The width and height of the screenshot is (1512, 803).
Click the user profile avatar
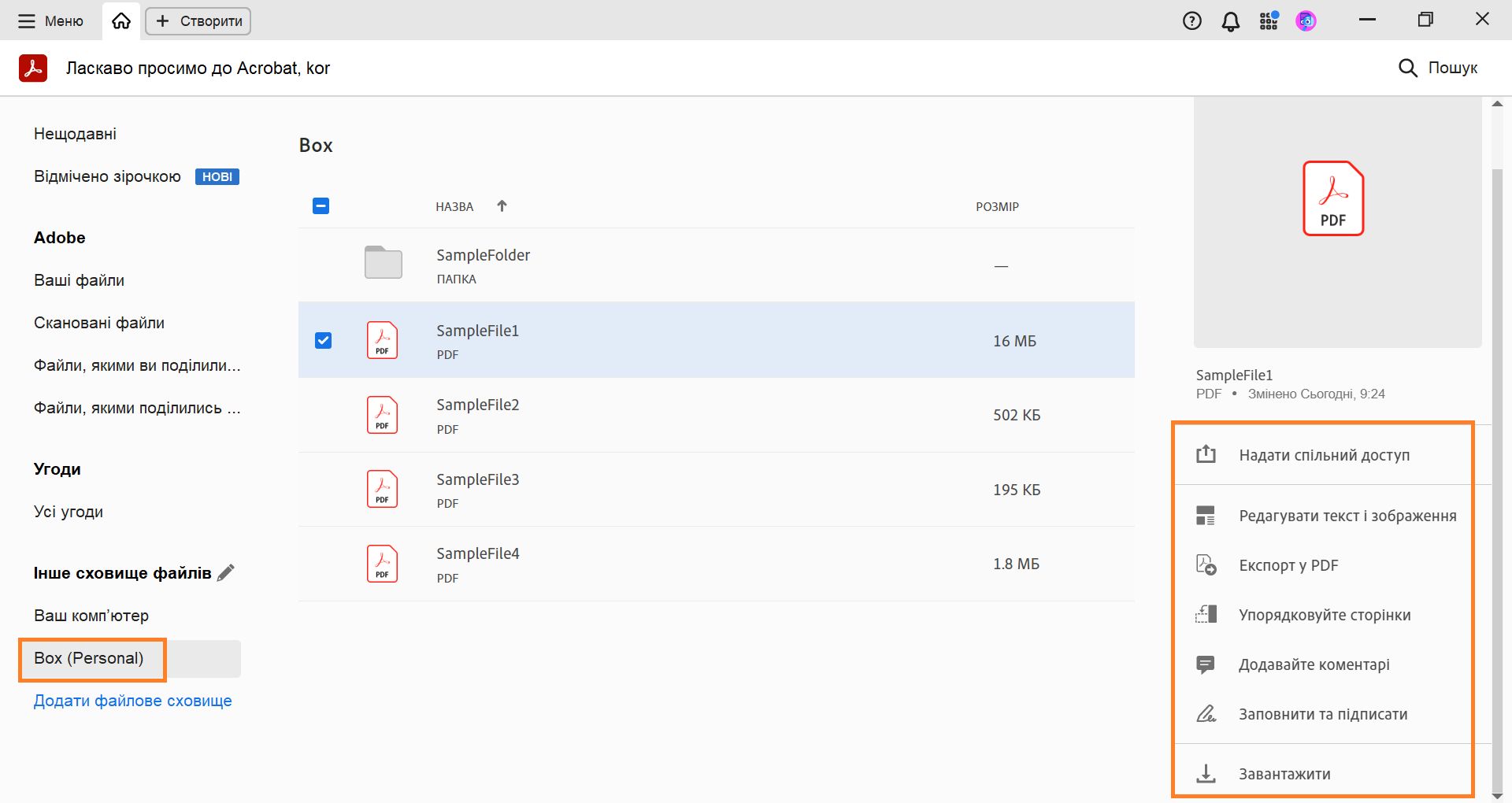[x=1306, y=21]
